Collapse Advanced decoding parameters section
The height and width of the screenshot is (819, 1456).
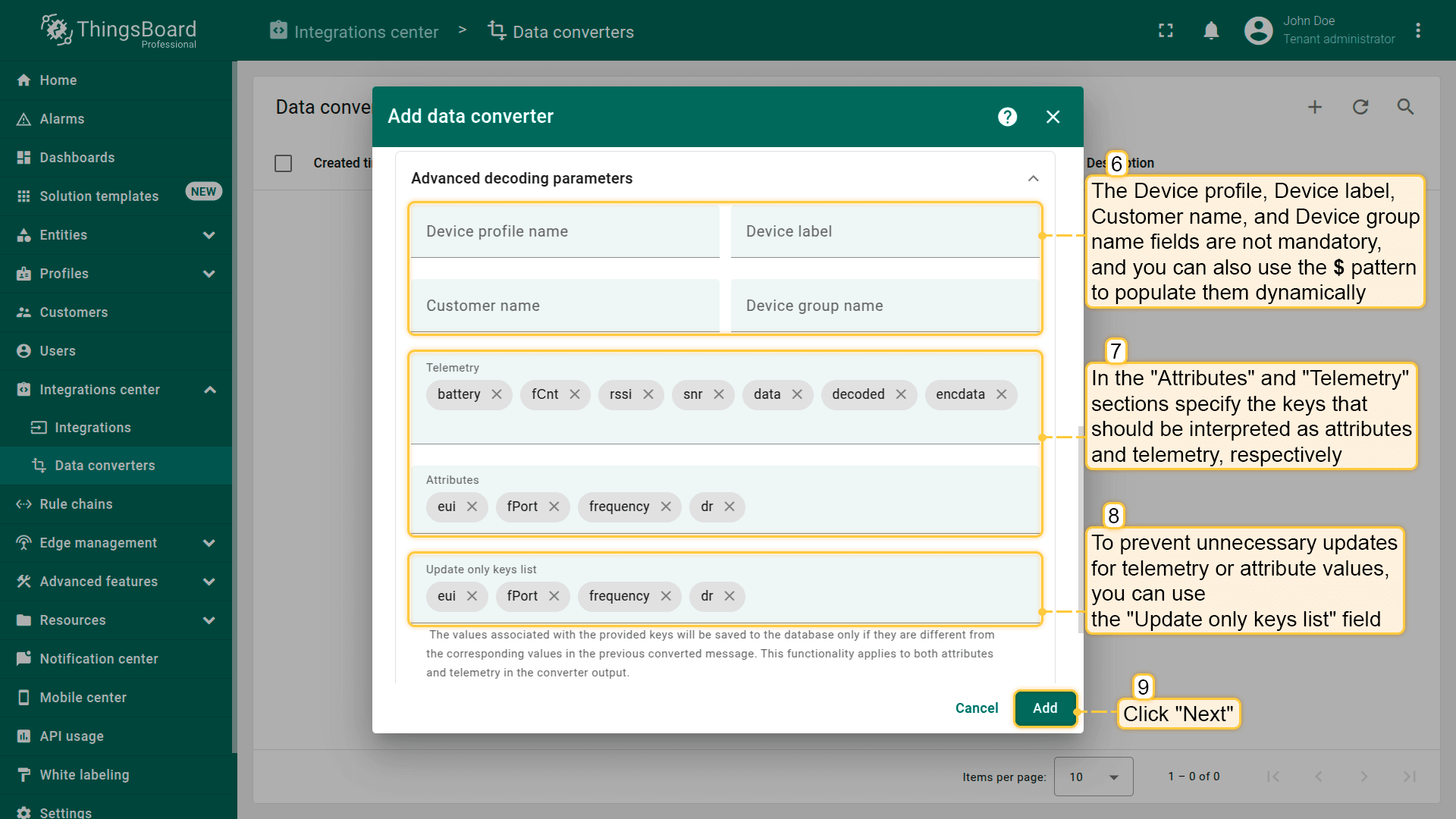(x=1033, y=178)
